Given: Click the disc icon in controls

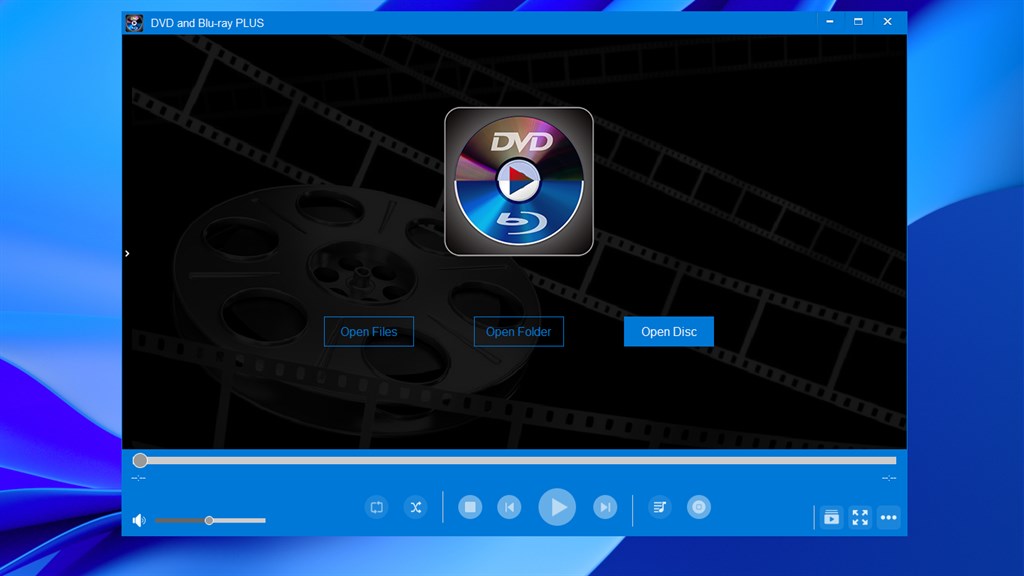Looking at the screenshot, I should point(699,507).
